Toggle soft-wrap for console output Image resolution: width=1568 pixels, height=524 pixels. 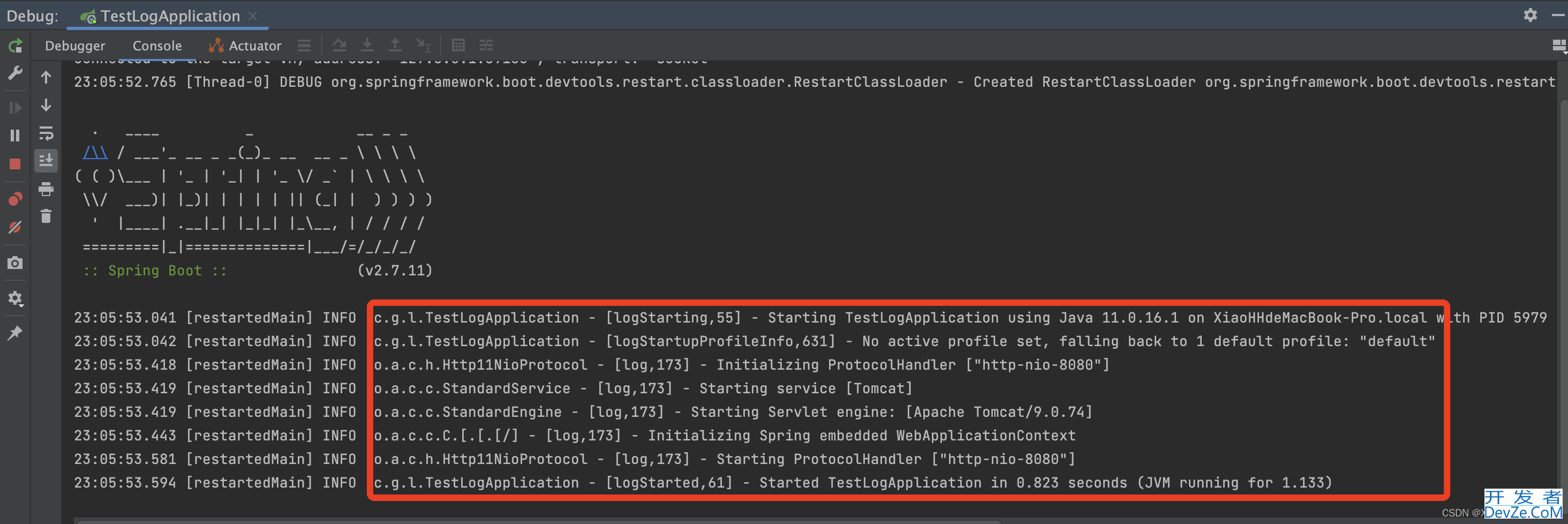pyautogui.click(x=46, y=133)
